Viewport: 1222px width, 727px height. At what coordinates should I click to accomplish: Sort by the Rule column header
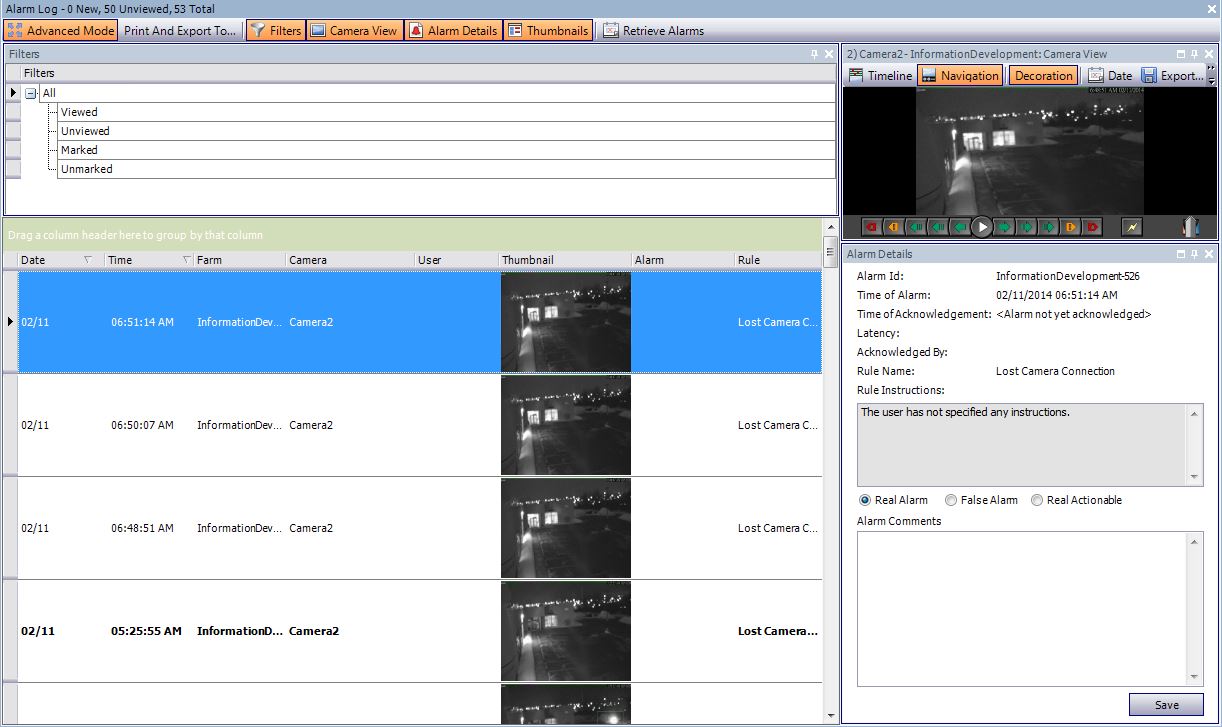point(777,260)
